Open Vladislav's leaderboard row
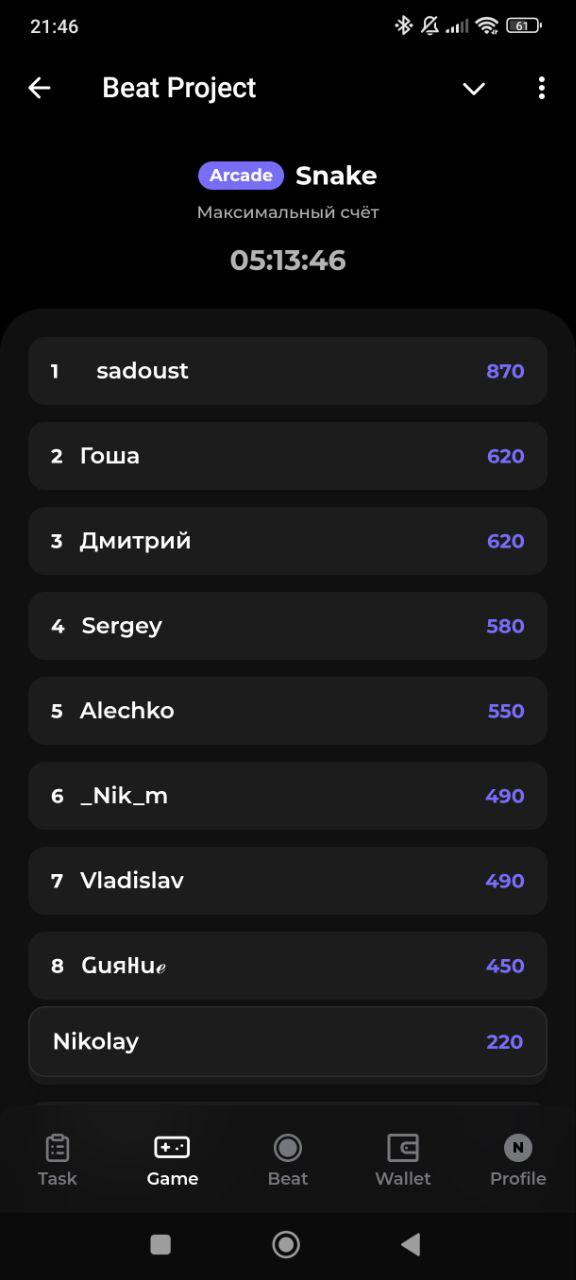This screenshot has height=1280, width=576. pos(288,881)
